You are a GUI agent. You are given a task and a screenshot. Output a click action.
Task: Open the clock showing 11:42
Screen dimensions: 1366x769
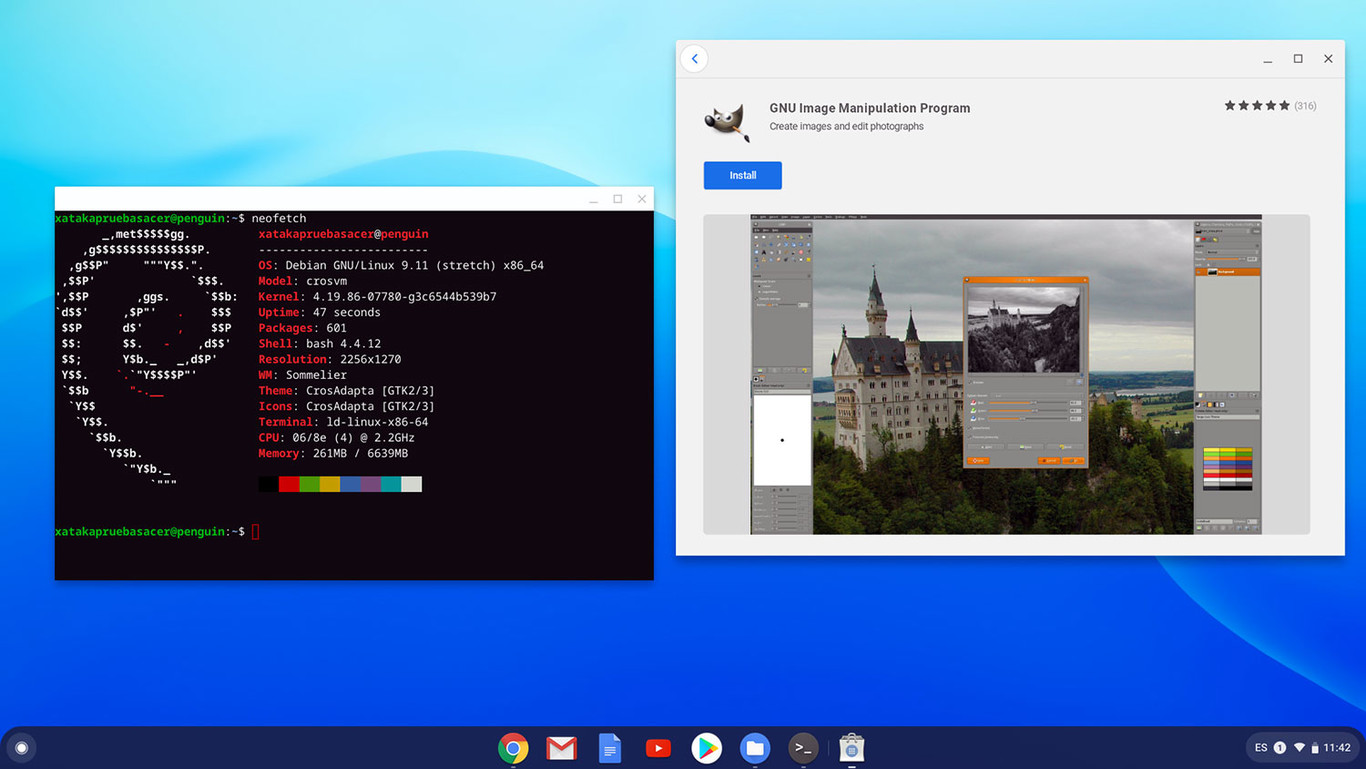[x=1336, y=747]
